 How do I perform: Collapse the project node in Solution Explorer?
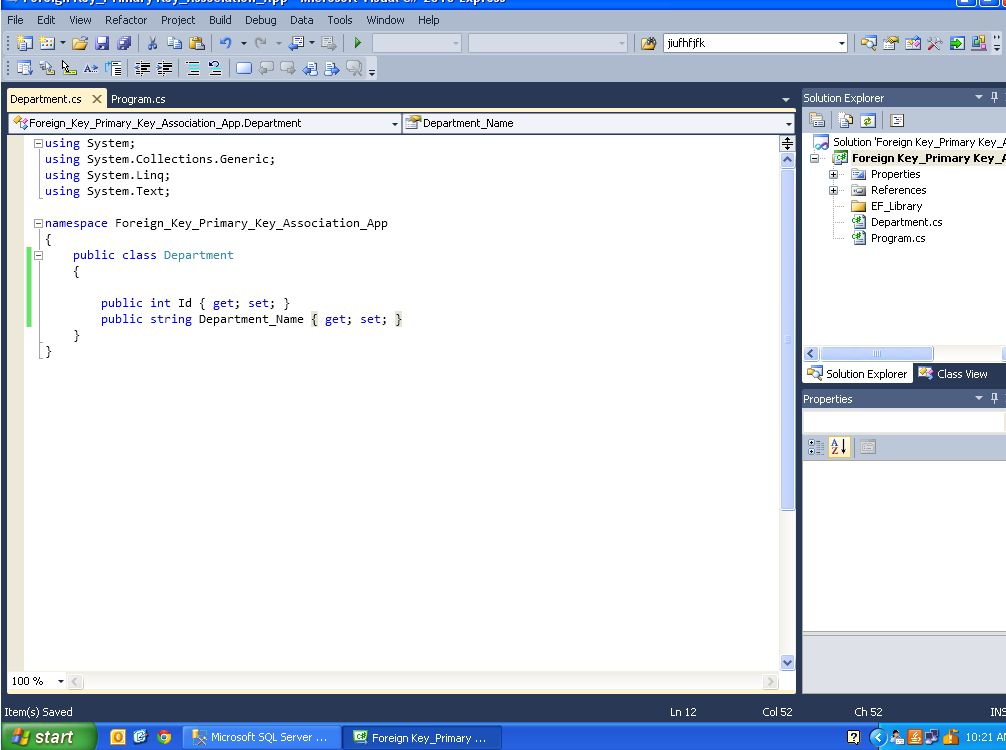point(814,158)
